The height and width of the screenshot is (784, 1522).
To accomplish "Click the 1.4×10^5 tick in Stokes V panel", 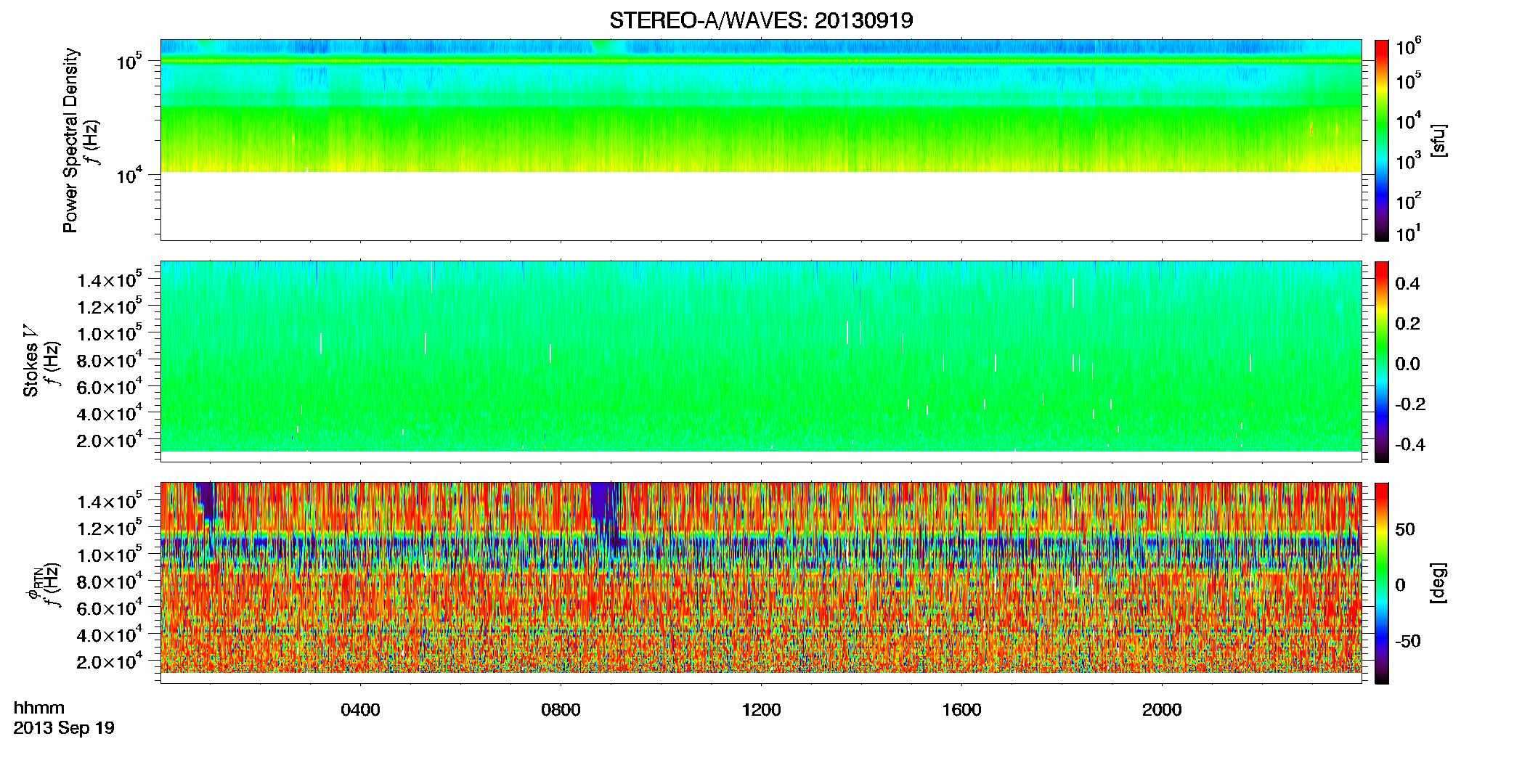I will point(110,279).
